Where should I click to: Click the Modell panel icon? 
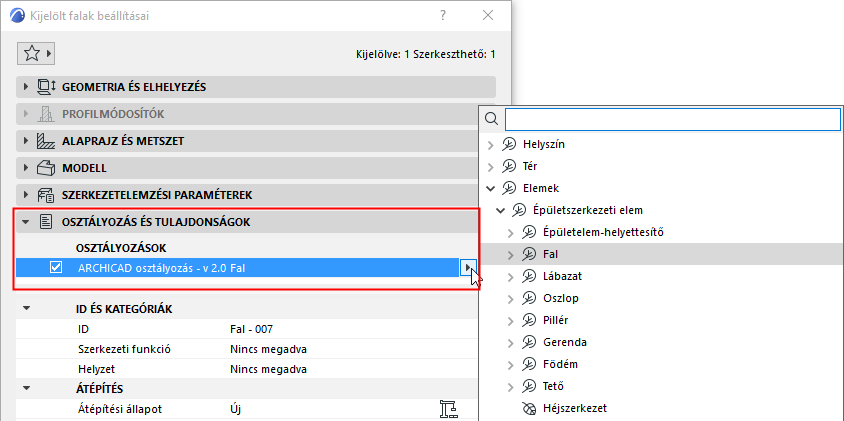pyautogui.click(x=45, y=168)
